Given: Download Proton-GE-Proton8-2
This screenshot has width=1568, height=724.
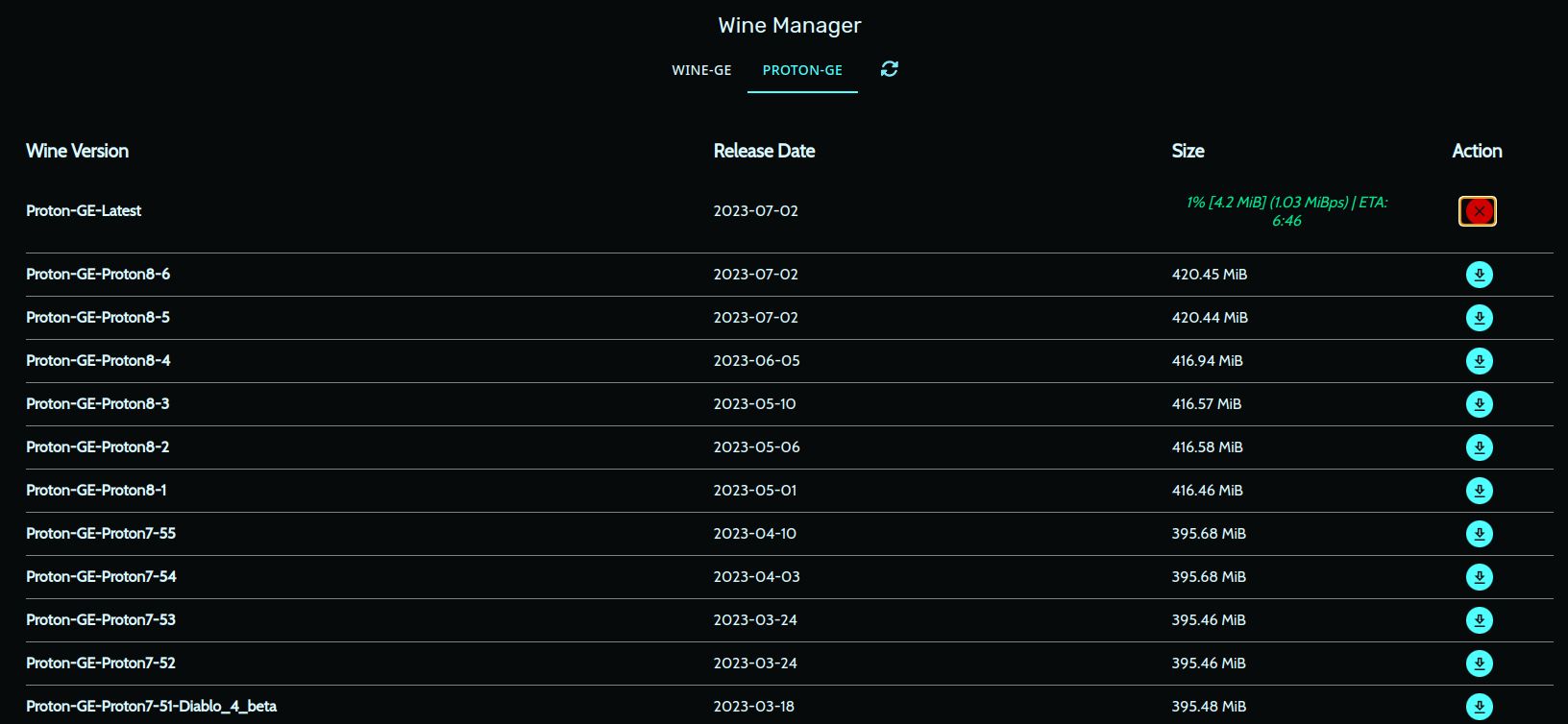Looking at the screenshot, I should 1479,447.
